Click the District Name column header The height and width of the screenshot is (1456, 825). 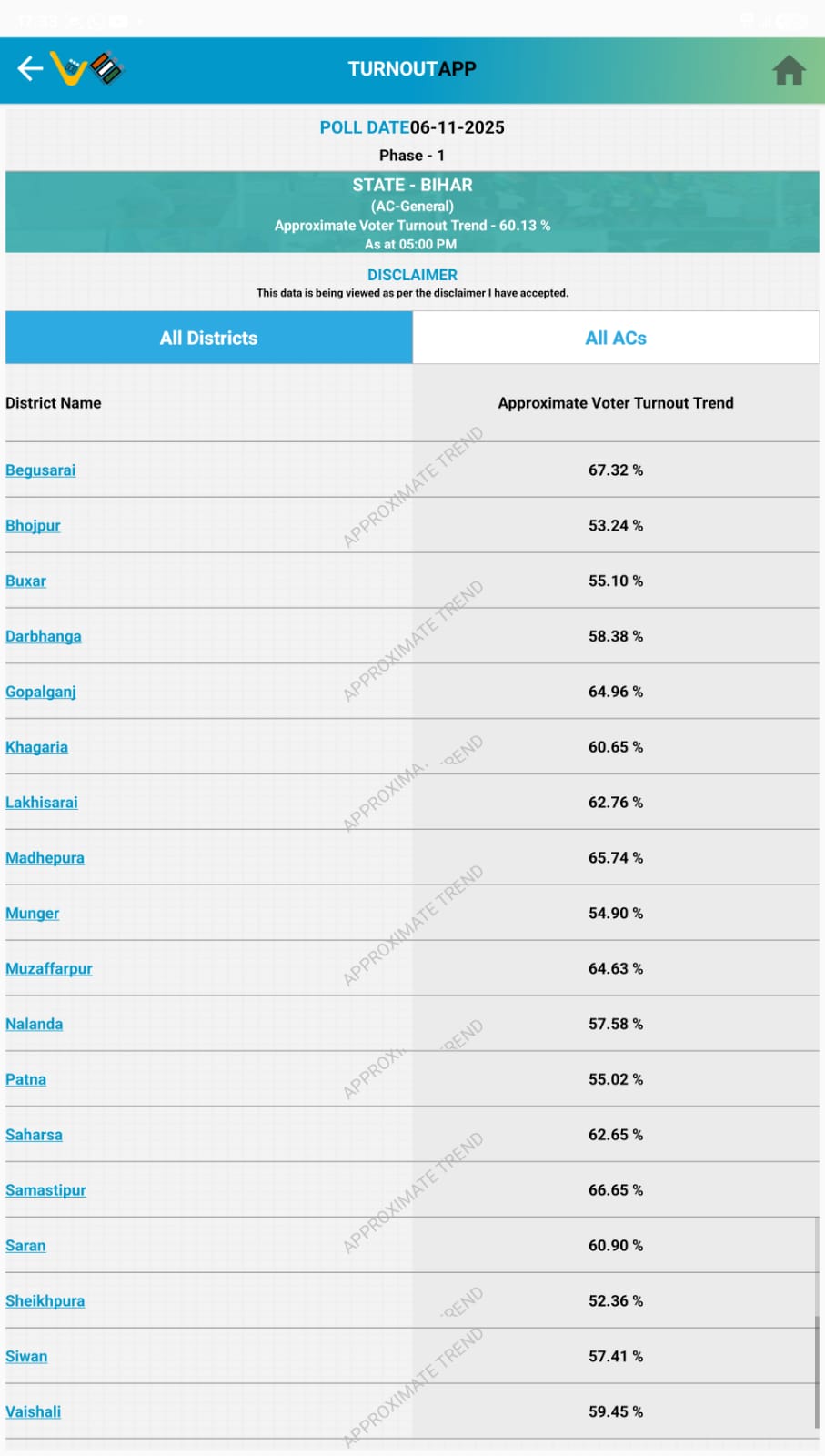click(54, 403)
